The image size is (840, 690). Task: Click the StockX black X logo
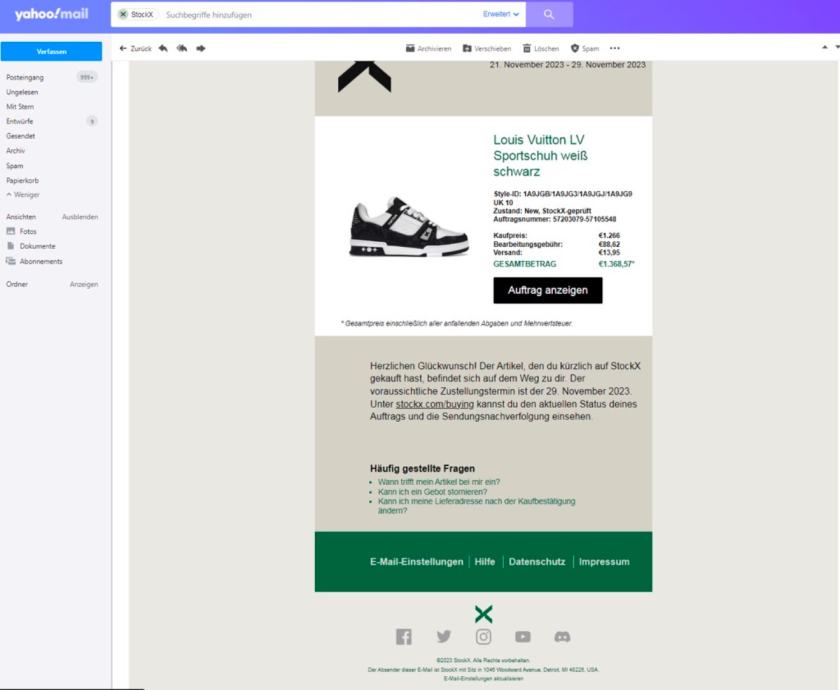coord(364,77)
